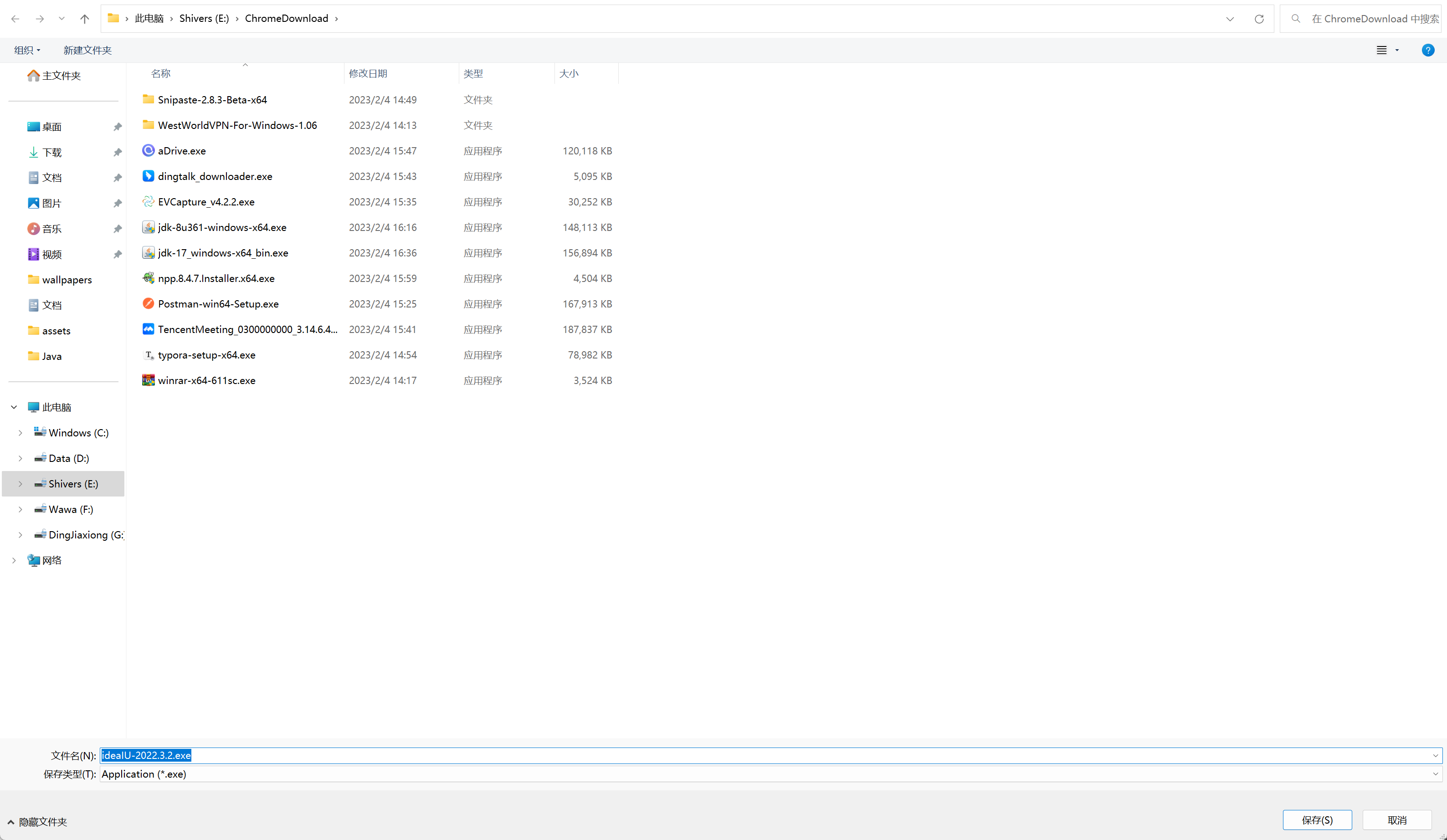This screenshot has width=1447, height=840.
Task: Select the typora-setup-x64.exe icon
Action: [x=148, y=355]
